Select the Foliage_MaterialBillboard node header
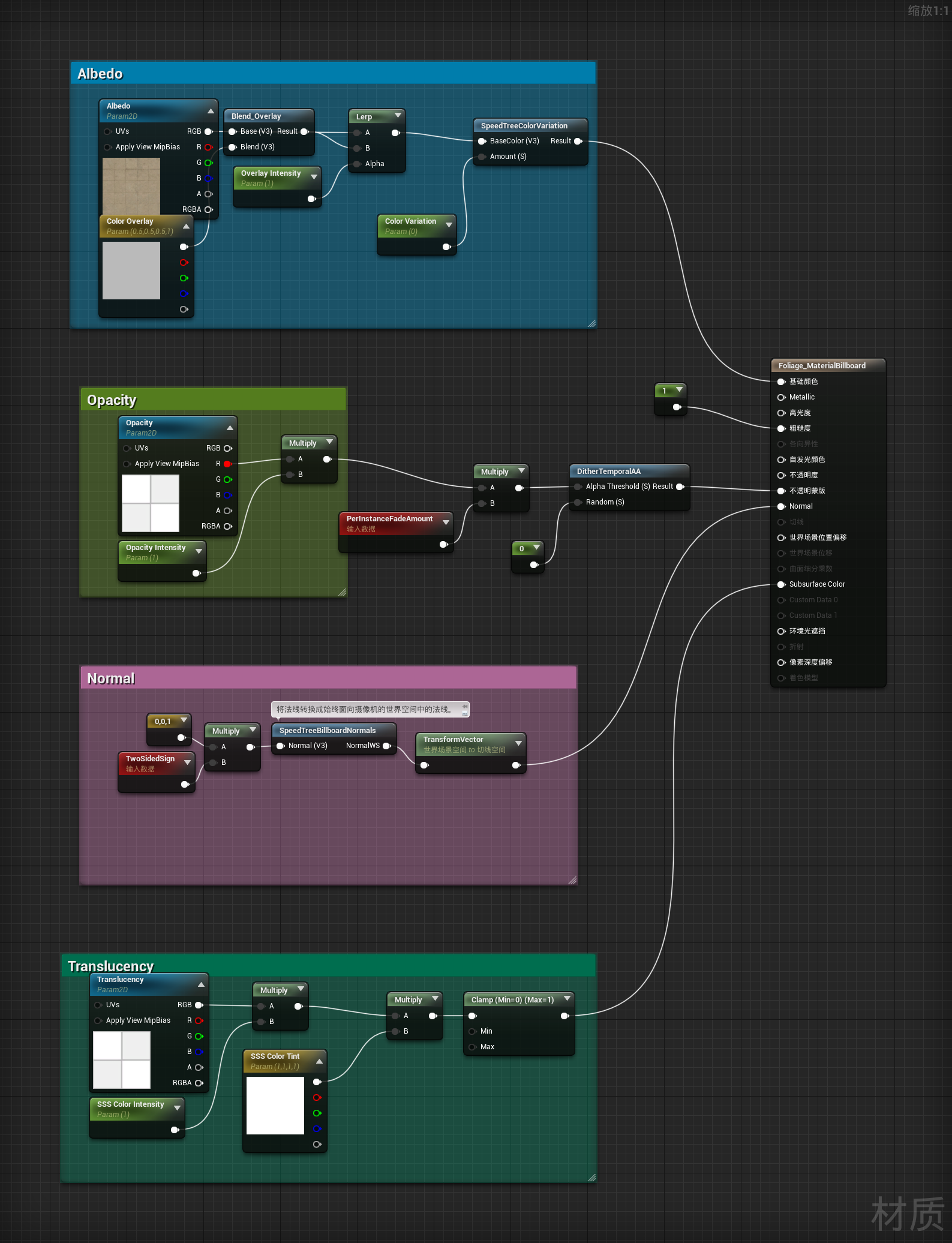This screenshot has width=952, height=1243. [828, 365]
